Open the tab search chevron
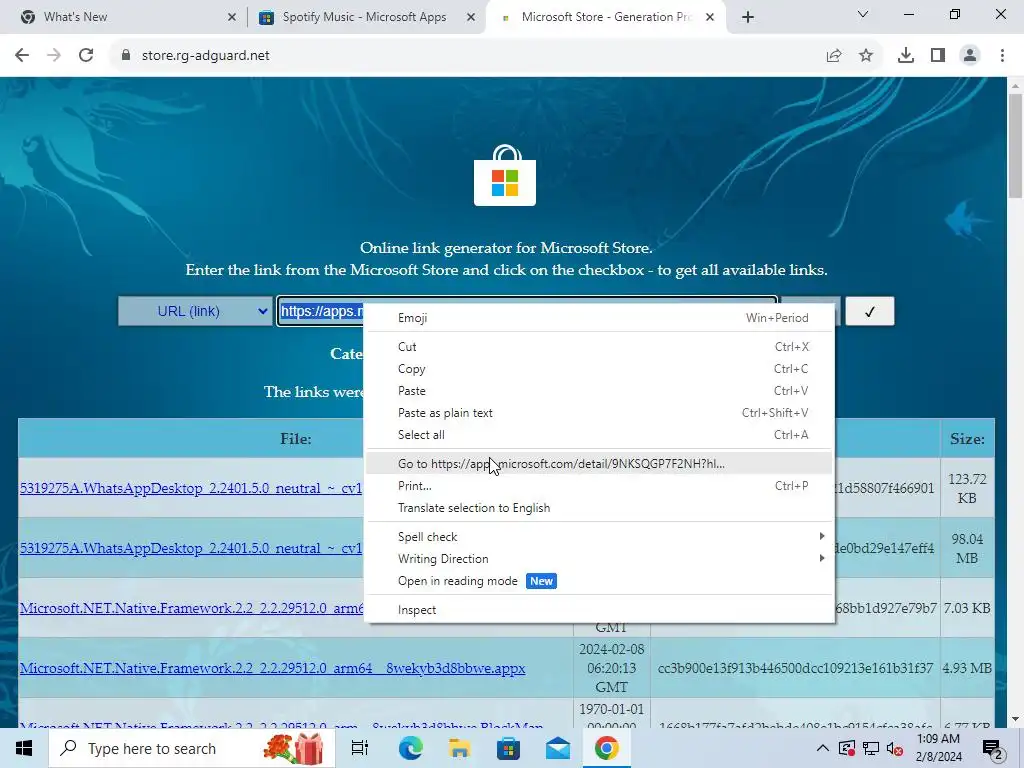This screenshot has height=768, width=1024. (863, 14)
